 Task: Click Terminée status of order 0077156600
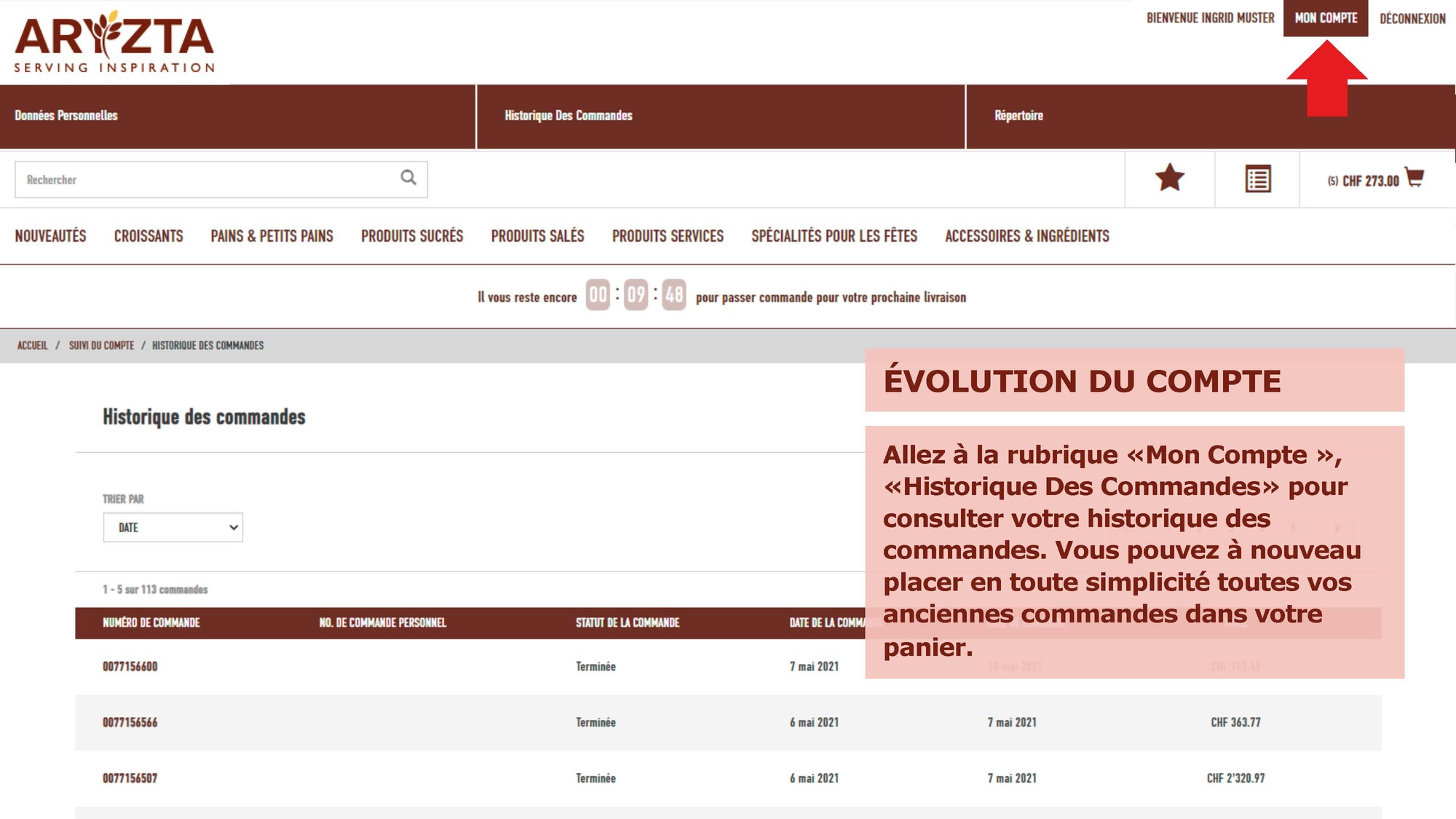tap(596, 666)
